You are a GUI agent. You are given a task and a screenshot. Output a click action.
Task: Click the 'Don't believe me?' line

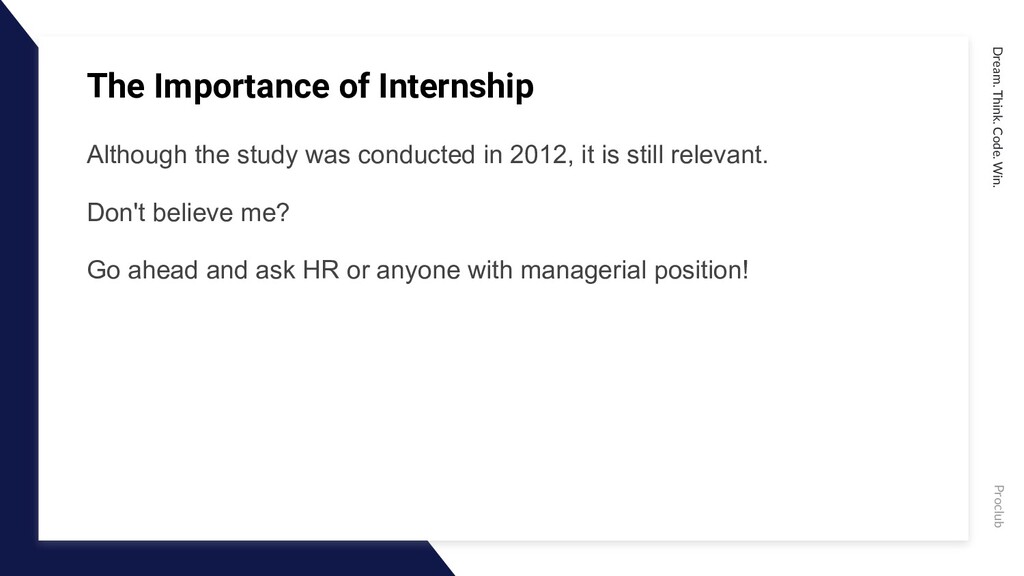pyautogui.click(x=188, y=213)
